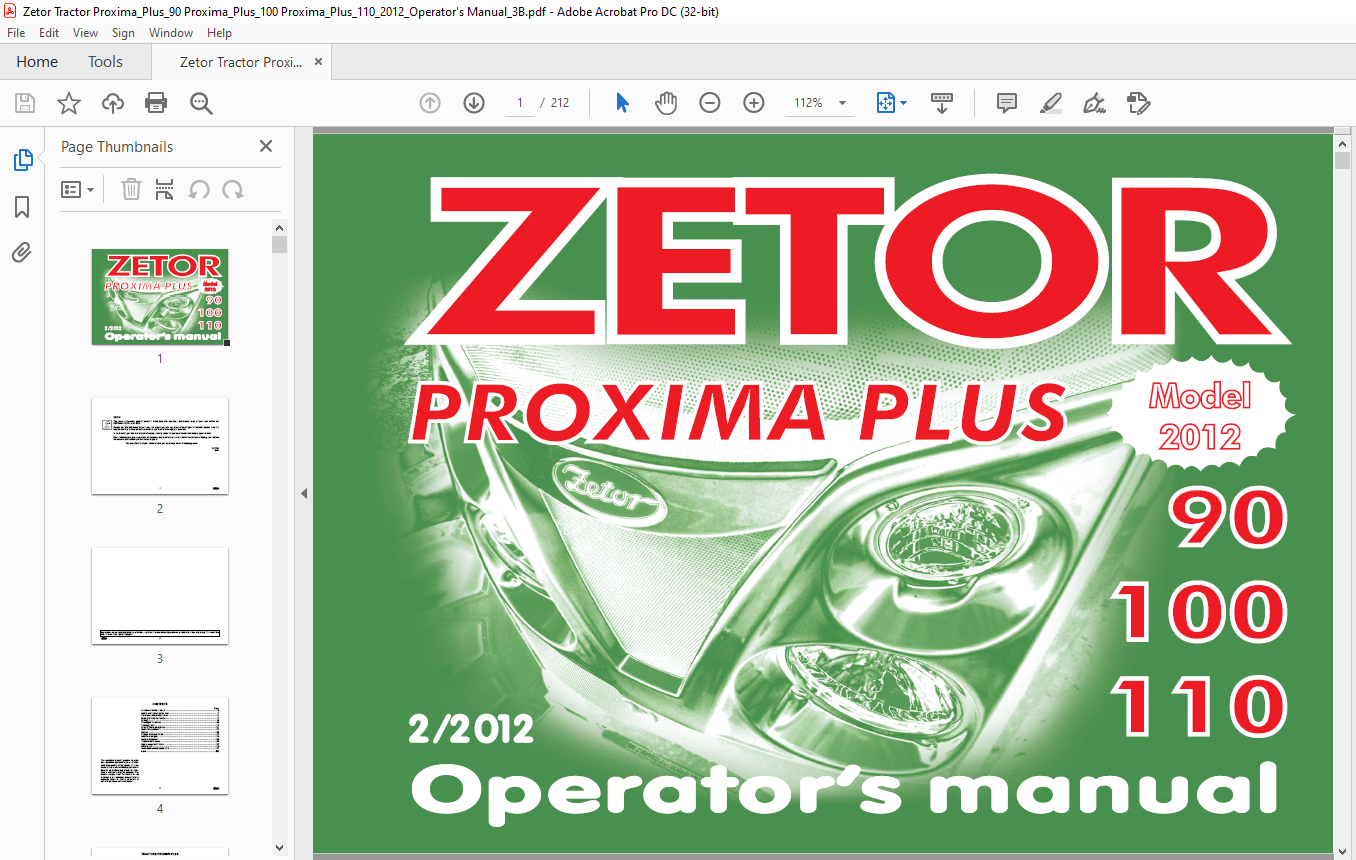
Task: Go to next page arrow
Action: (474, 103)
